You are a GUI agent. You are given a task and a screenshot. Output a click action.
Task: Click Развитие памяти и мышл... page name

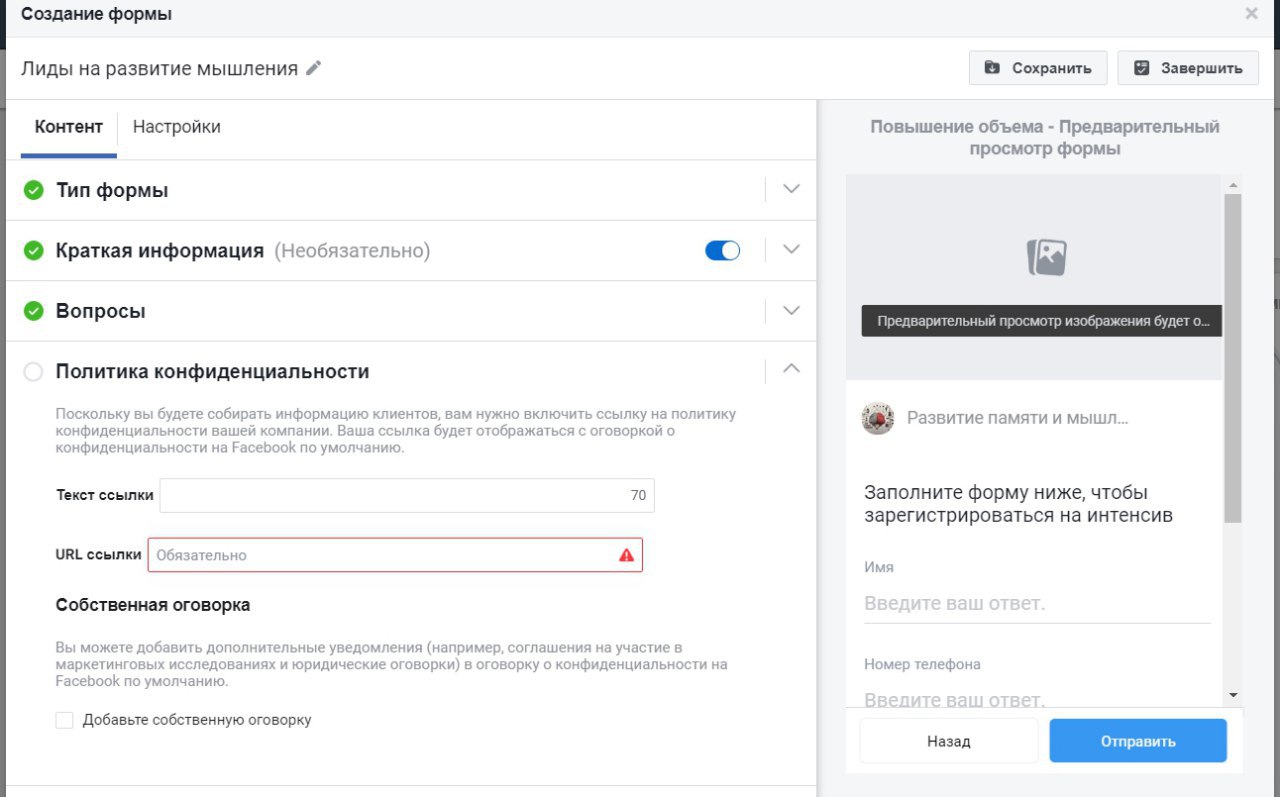point(1017,418)
